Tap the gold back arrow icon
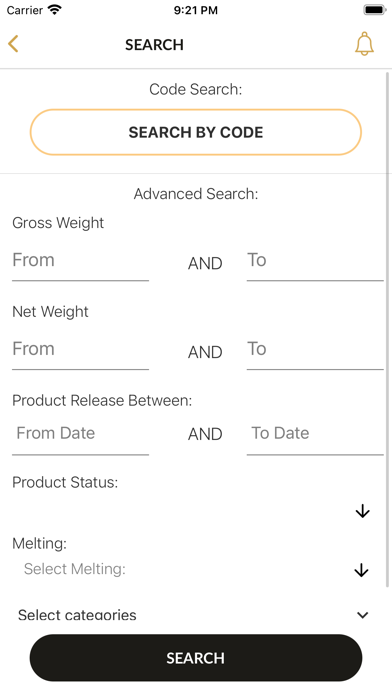Screen dimensions: 392x696 (x=13, y=44)
